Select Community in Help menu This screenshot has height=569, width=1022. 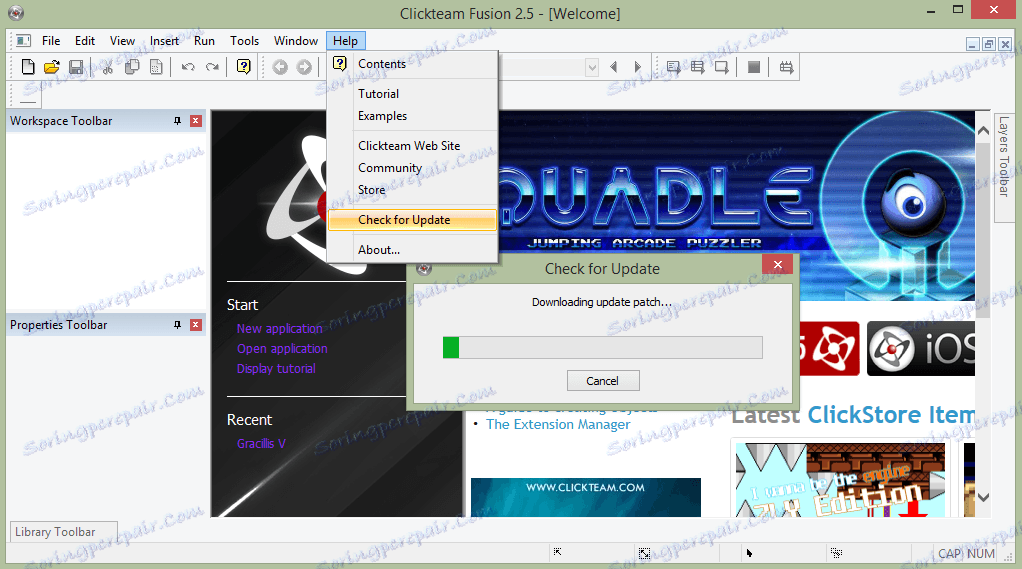412,168
